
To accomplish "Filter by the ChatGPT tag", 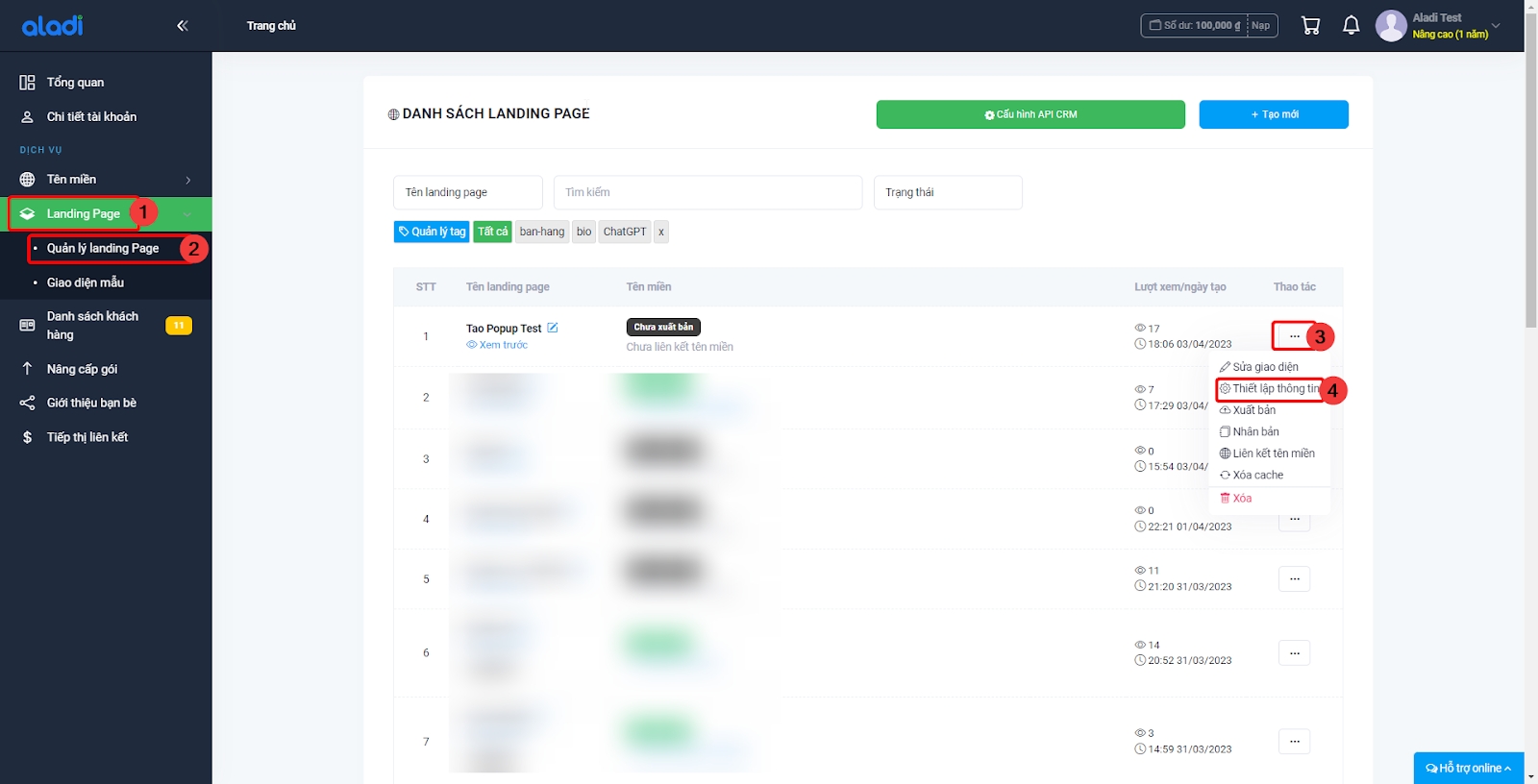I will 624,232.
